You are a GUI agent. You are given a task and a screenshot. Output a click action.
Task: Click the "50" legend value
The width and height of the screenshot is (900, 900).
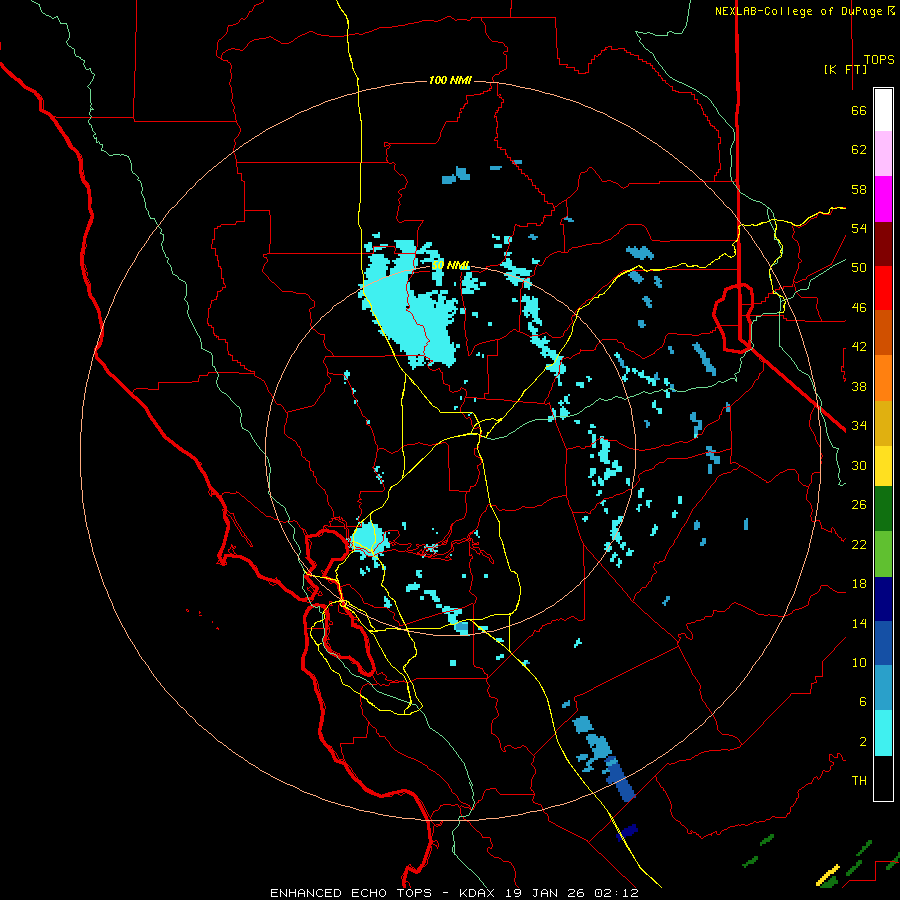pos(859,268)
